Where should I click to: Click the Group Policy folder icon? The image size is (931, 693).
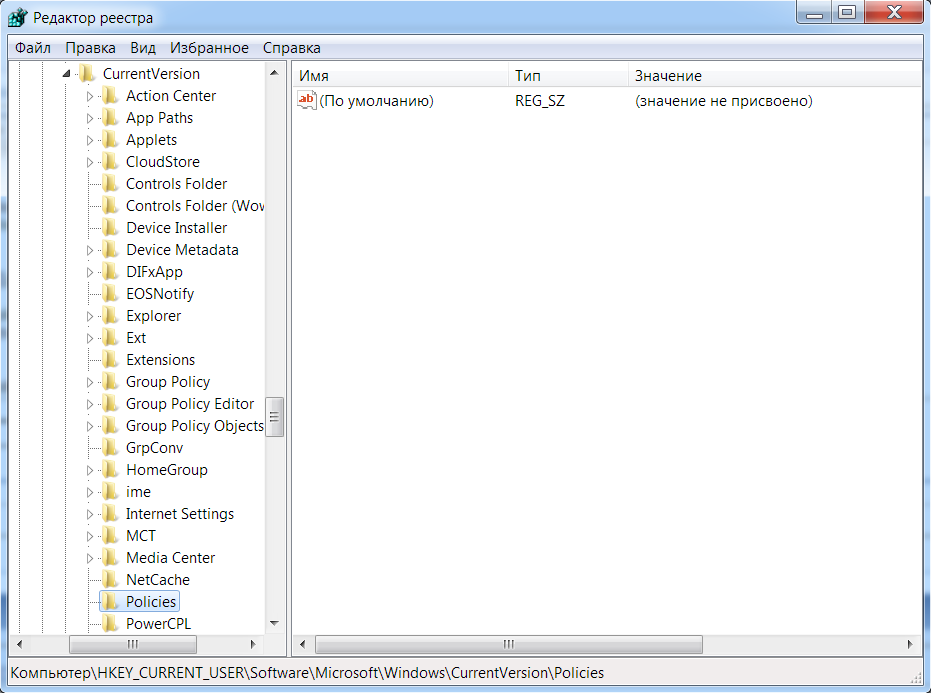coord(110,381)
